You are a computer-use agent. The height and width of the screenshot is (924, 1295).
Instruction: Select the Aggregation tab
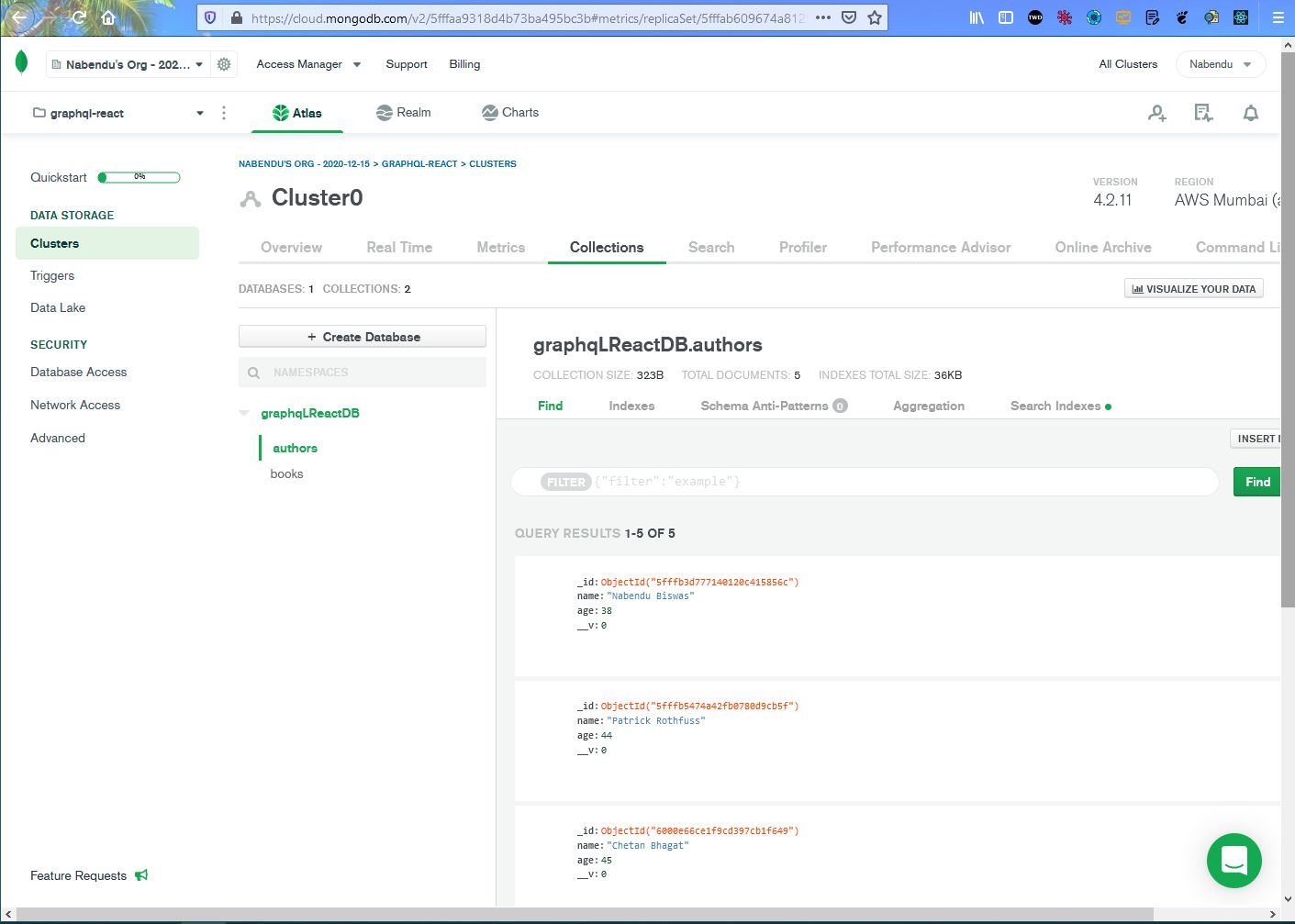point(929,406)
